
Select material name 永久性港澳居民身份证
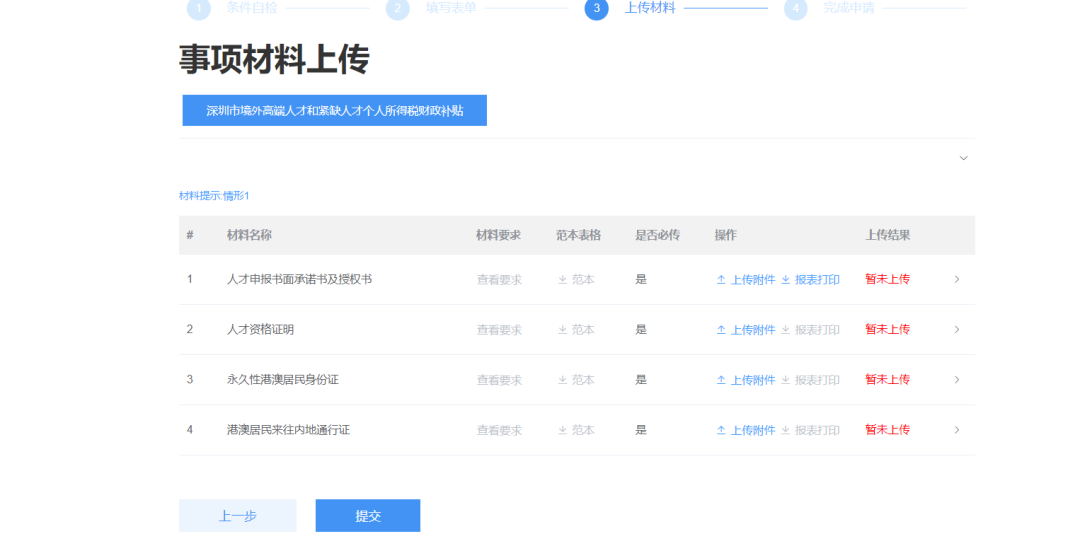coord(283,380)
